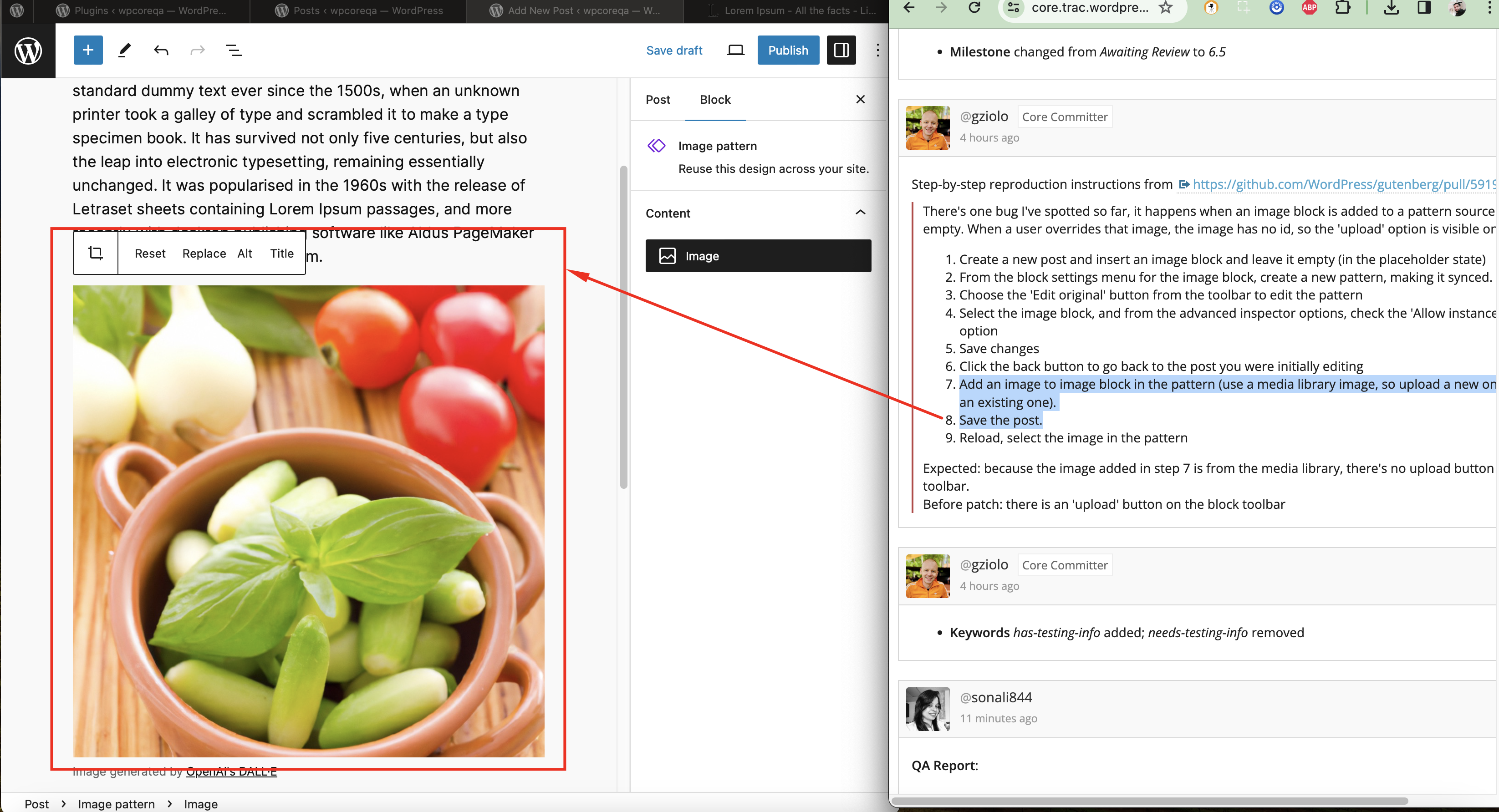Close the Block settings panel
The image size is (1499, 812).
(860, 99)
